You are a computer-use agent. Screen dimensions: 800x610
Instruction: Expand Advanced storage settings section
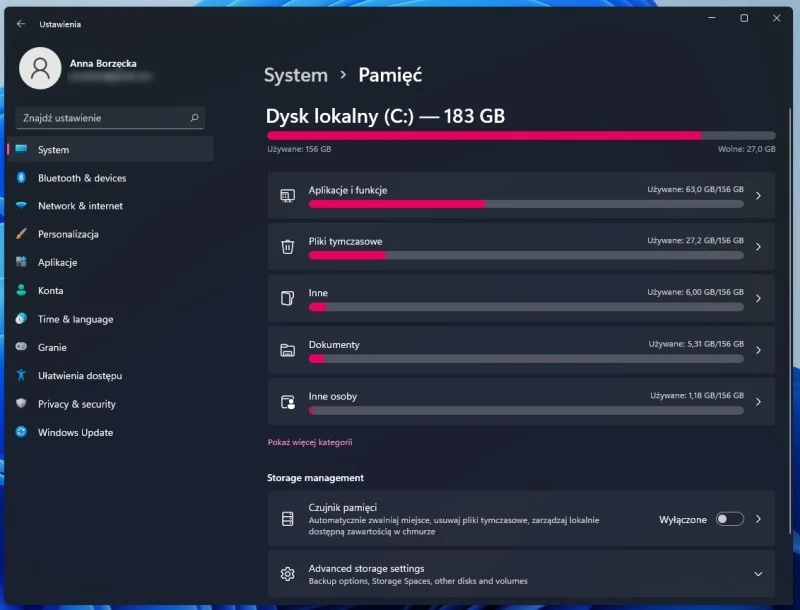[757, 574]
